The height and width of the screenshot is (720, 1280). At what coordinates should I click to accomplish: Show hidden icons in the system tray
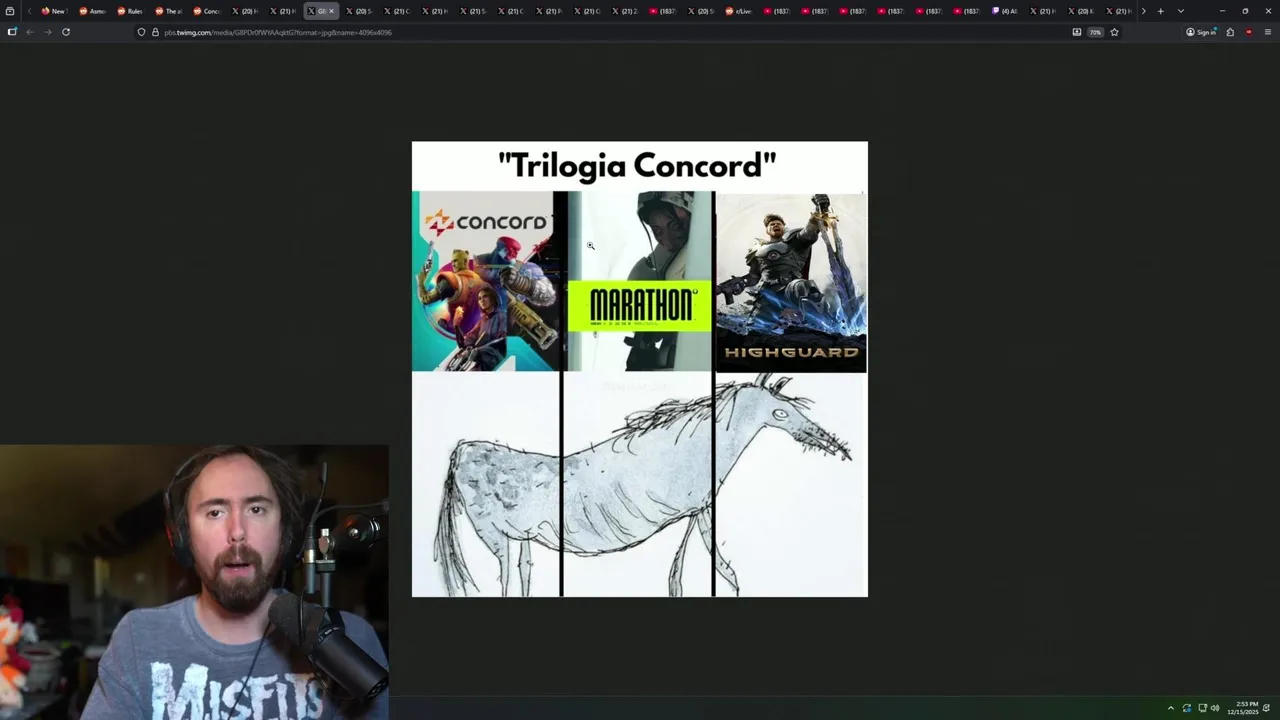point(1171,708)
